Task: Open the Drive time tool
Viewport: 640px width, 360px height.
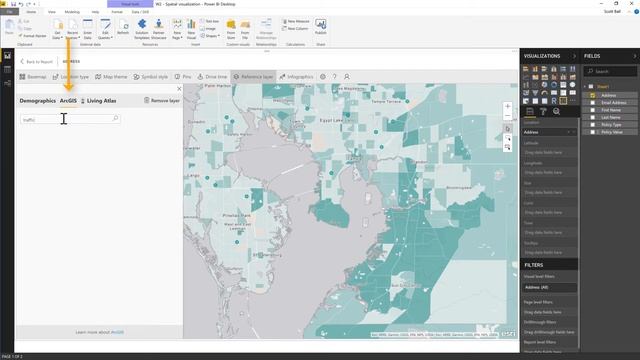Action: point(212,77)
